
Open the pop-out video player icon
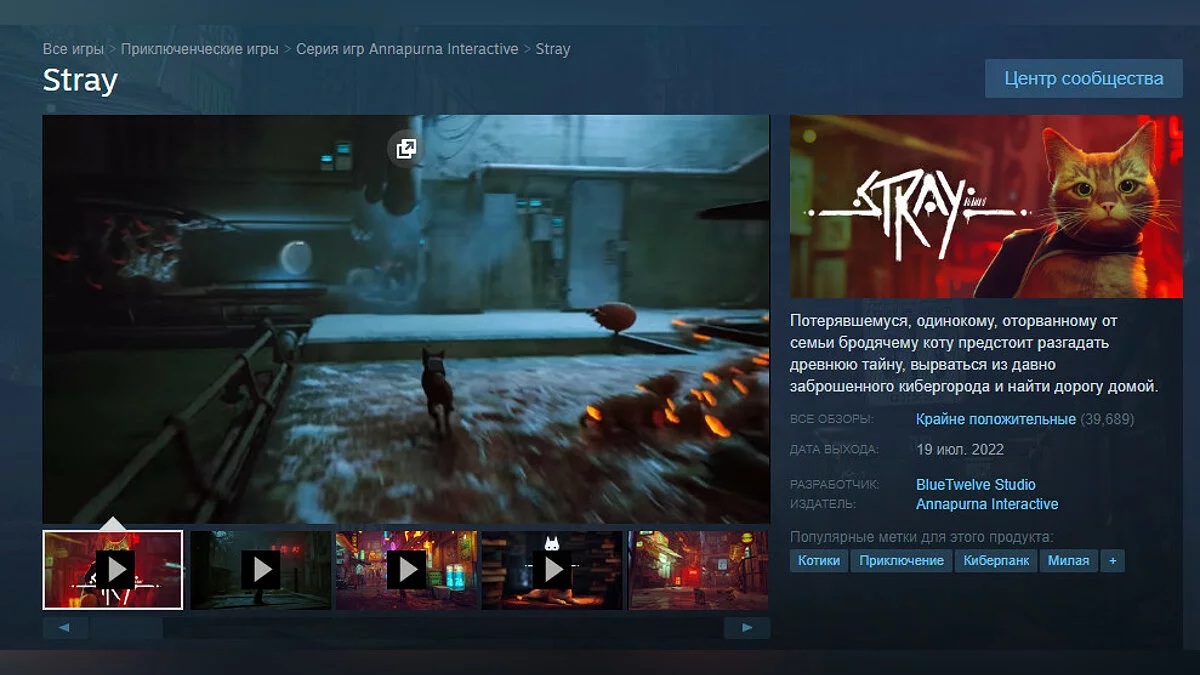(405, 149)
